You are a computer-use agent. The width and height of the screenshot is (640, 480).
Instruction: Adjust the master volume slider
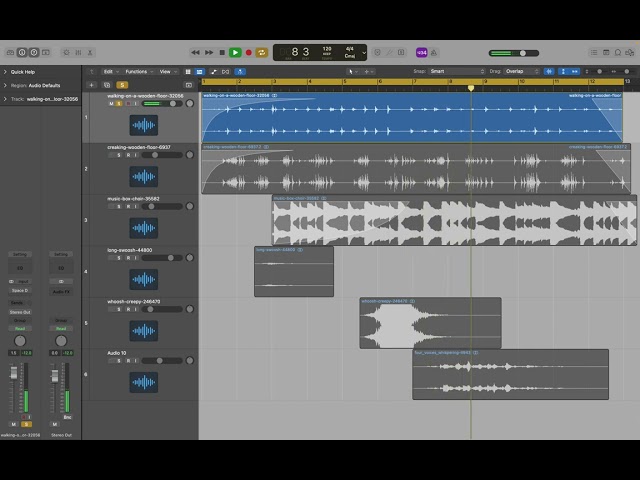point(514,53)
